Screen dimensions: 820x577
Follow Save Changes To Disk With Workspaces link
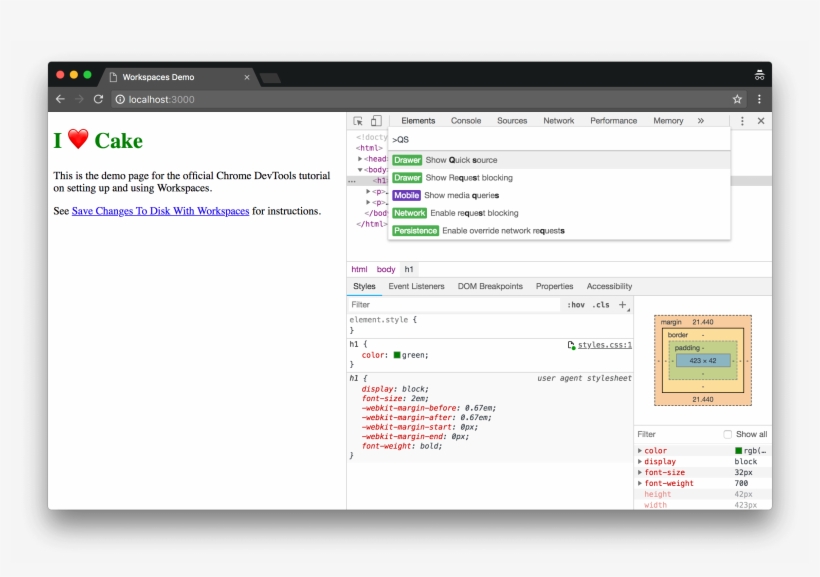tap(160, 211)
